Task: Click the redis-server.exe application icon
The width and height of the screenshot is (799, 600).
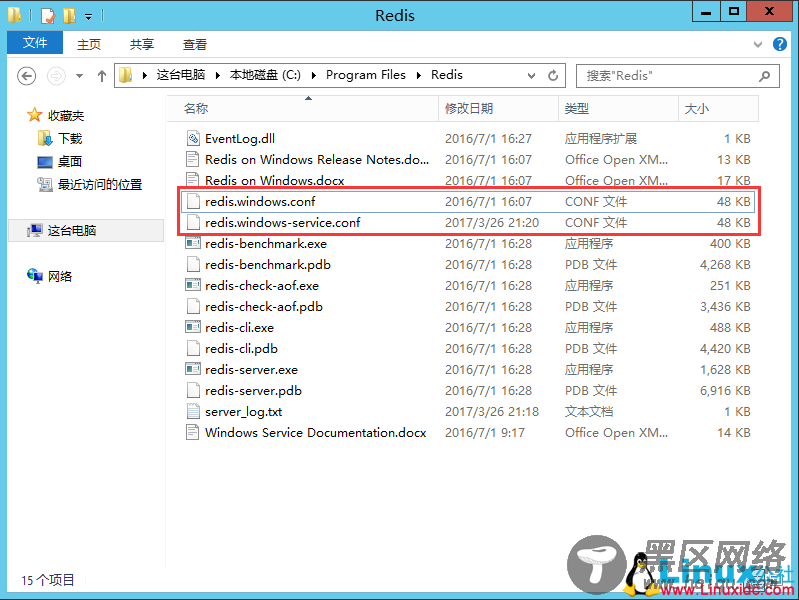Action: (193, 369)
